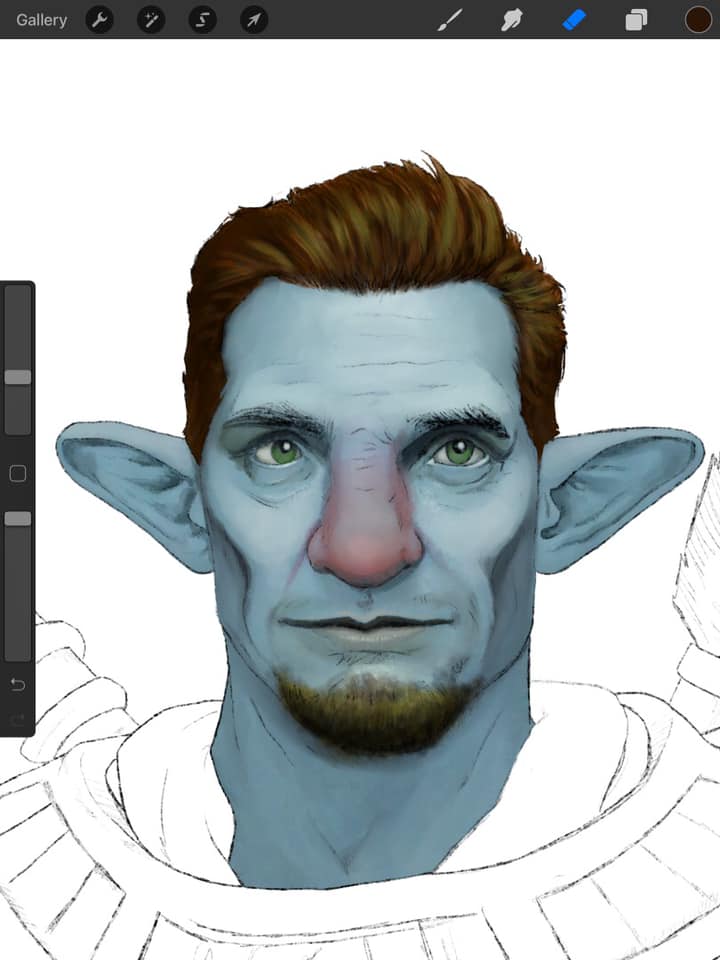Tap the brush opacity slider handle

18,519
